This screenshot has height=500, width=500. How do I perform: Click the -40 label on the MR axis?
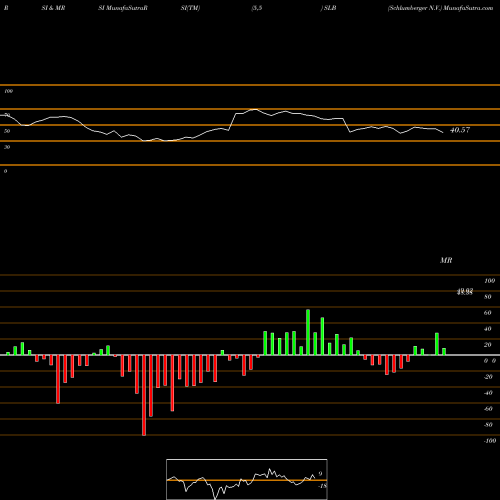point(488,393)
